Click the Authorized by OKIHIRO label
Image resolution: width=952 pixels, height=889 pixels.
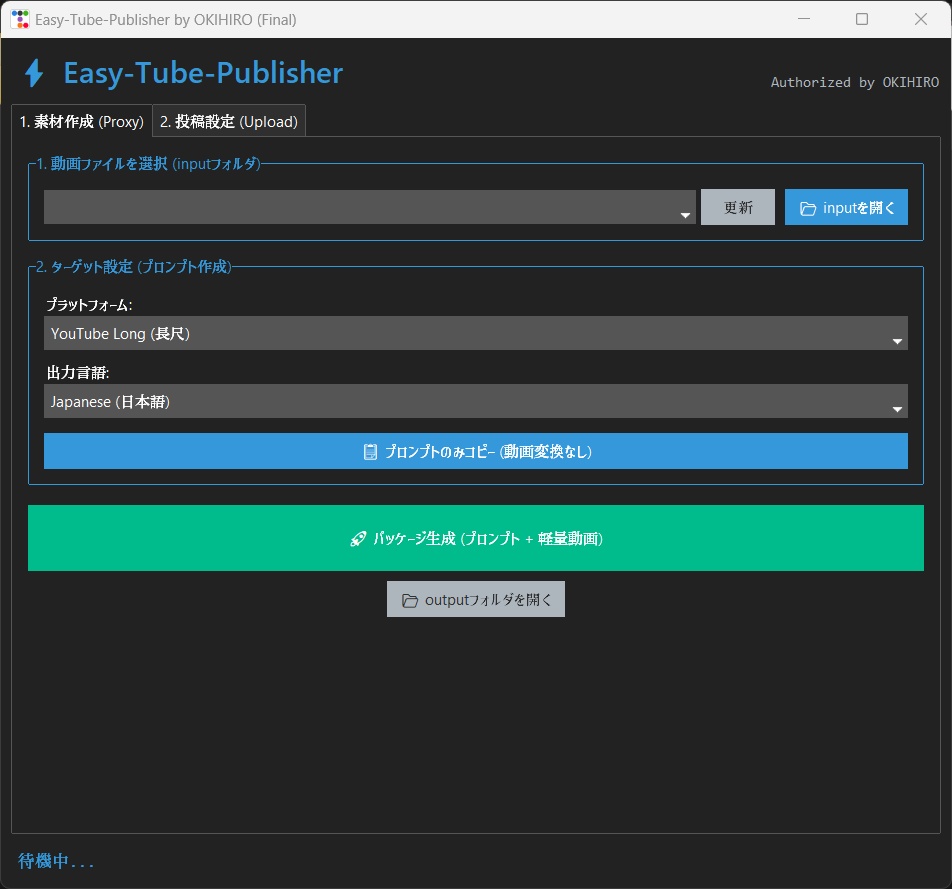tap(854, 82)
